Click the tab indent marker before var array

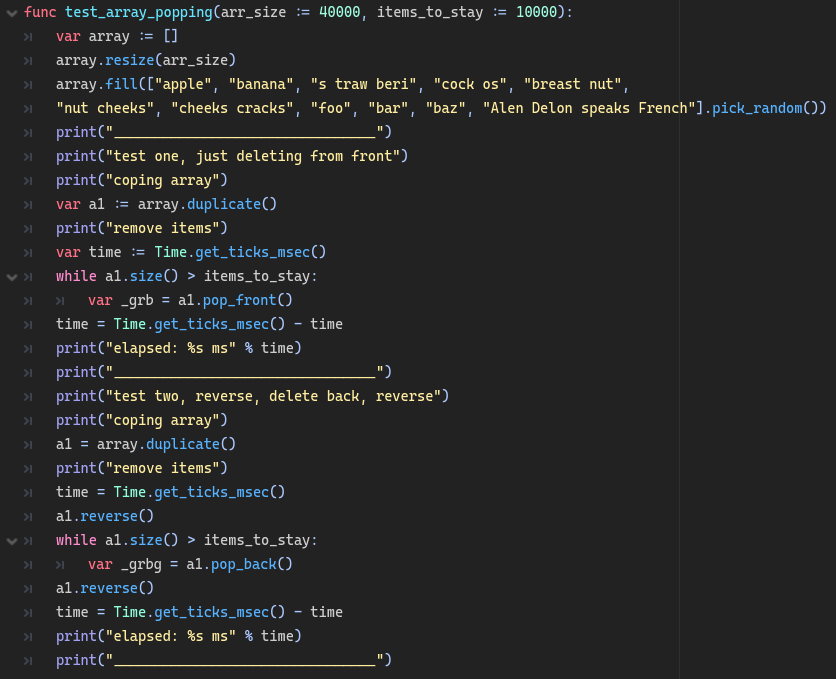(28, 37)
